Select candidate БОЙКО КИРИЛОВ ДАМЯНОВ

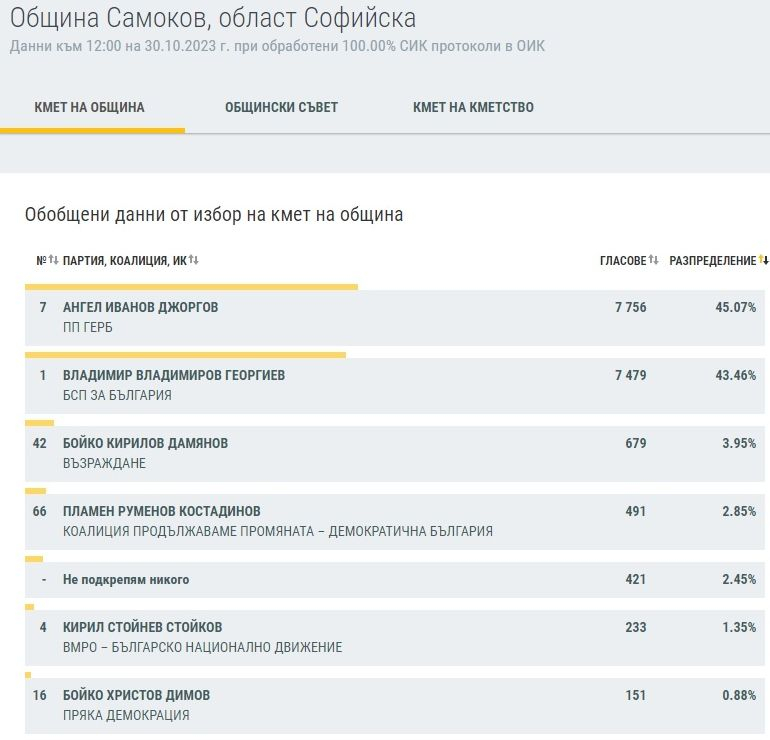coord(145,443)
